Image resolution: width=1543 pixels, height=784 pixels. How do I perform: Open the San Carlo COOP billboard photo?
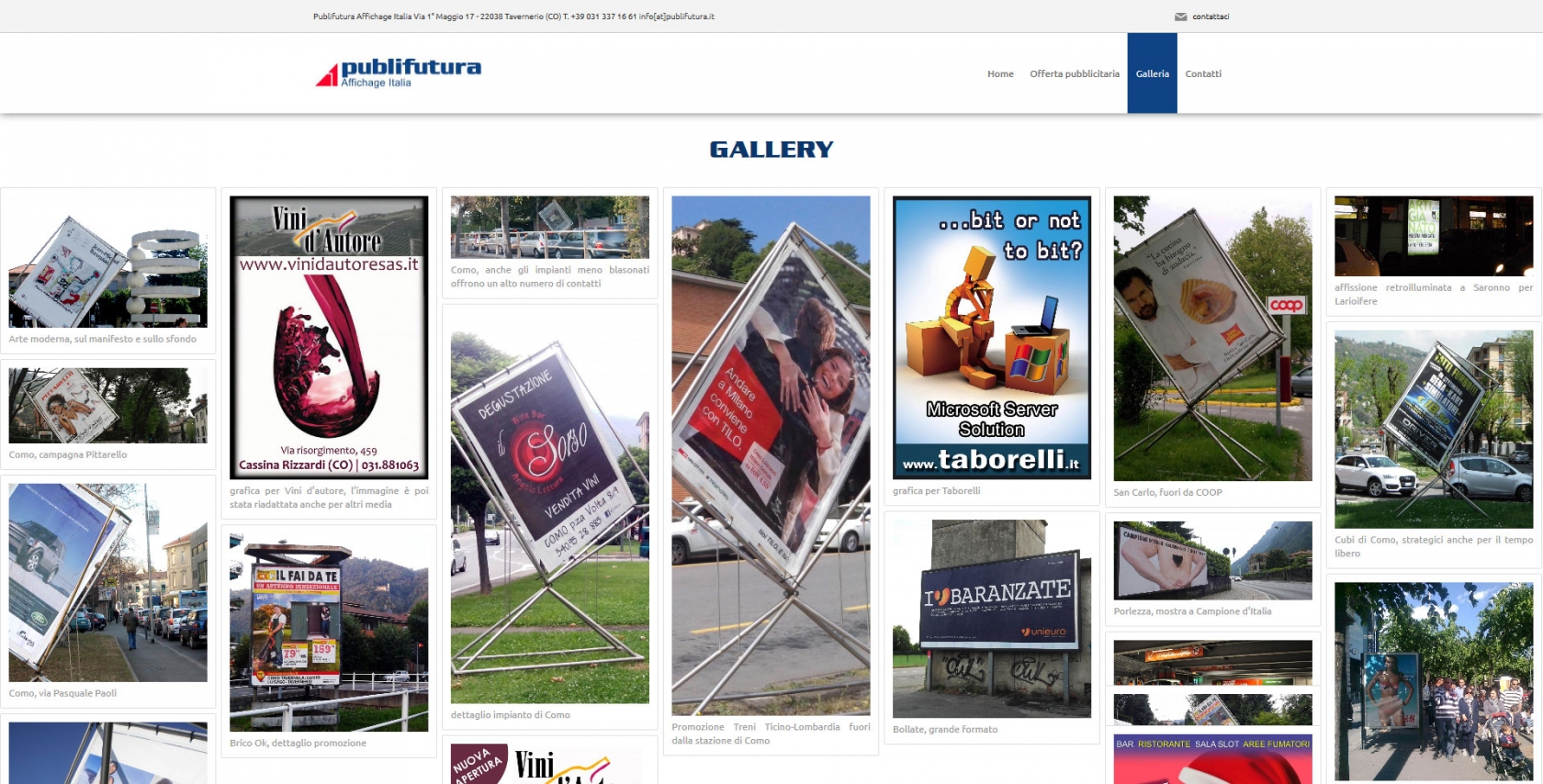point(1212,338)
